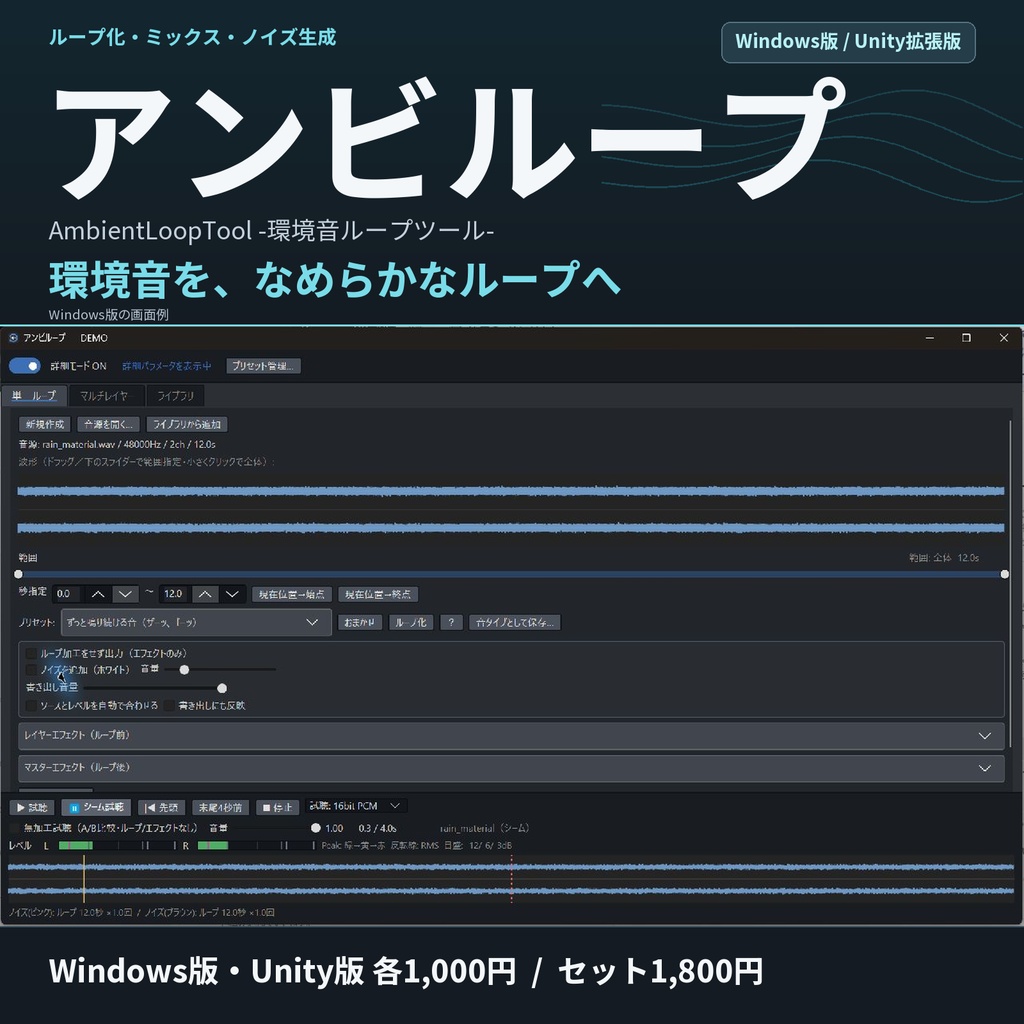Switch to the ライブラリ tab
The height and width of the screenshot is (1024, 1024).
(x=176, y=396)
